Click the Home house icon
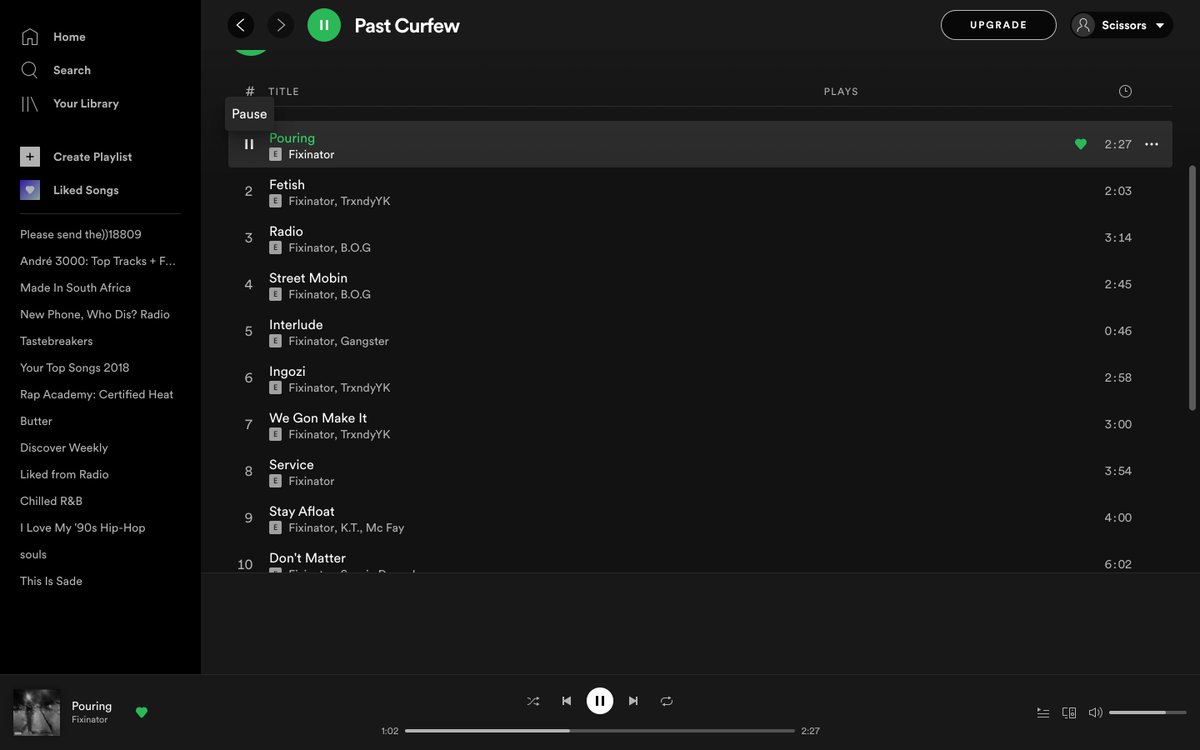 pyautogui.click(x=30, y=37)
